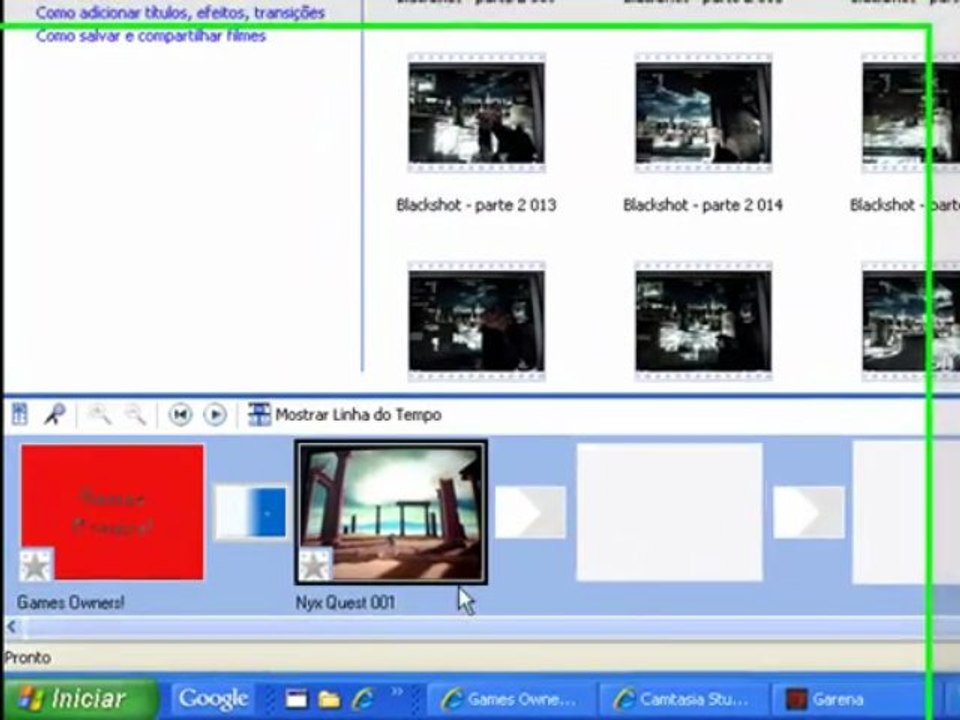The width and height of the screenshot is (960, 720).
Task: Open link Como salvar e compartilhar filmes
Action: [151, 36]
